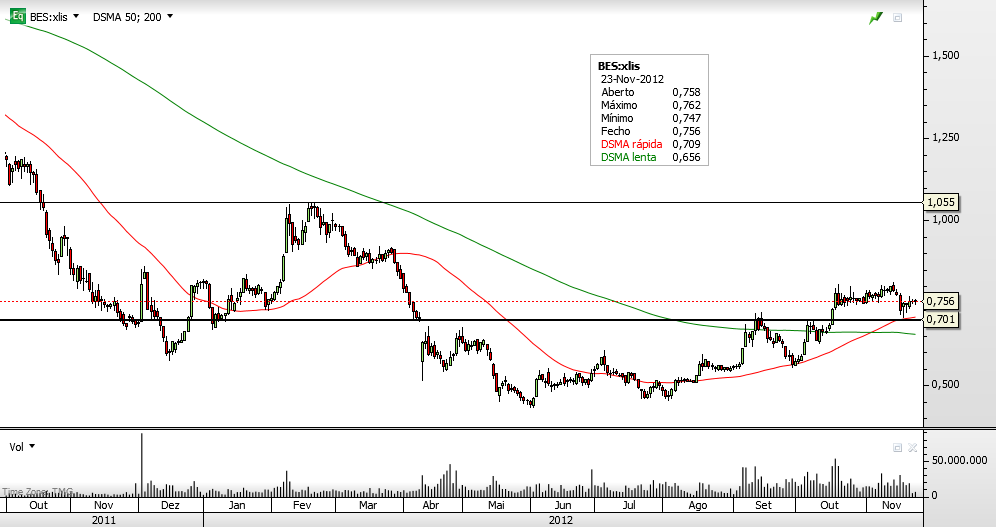
Task: Click the Abr month label on time axis
Action: [x=431, y=505]
